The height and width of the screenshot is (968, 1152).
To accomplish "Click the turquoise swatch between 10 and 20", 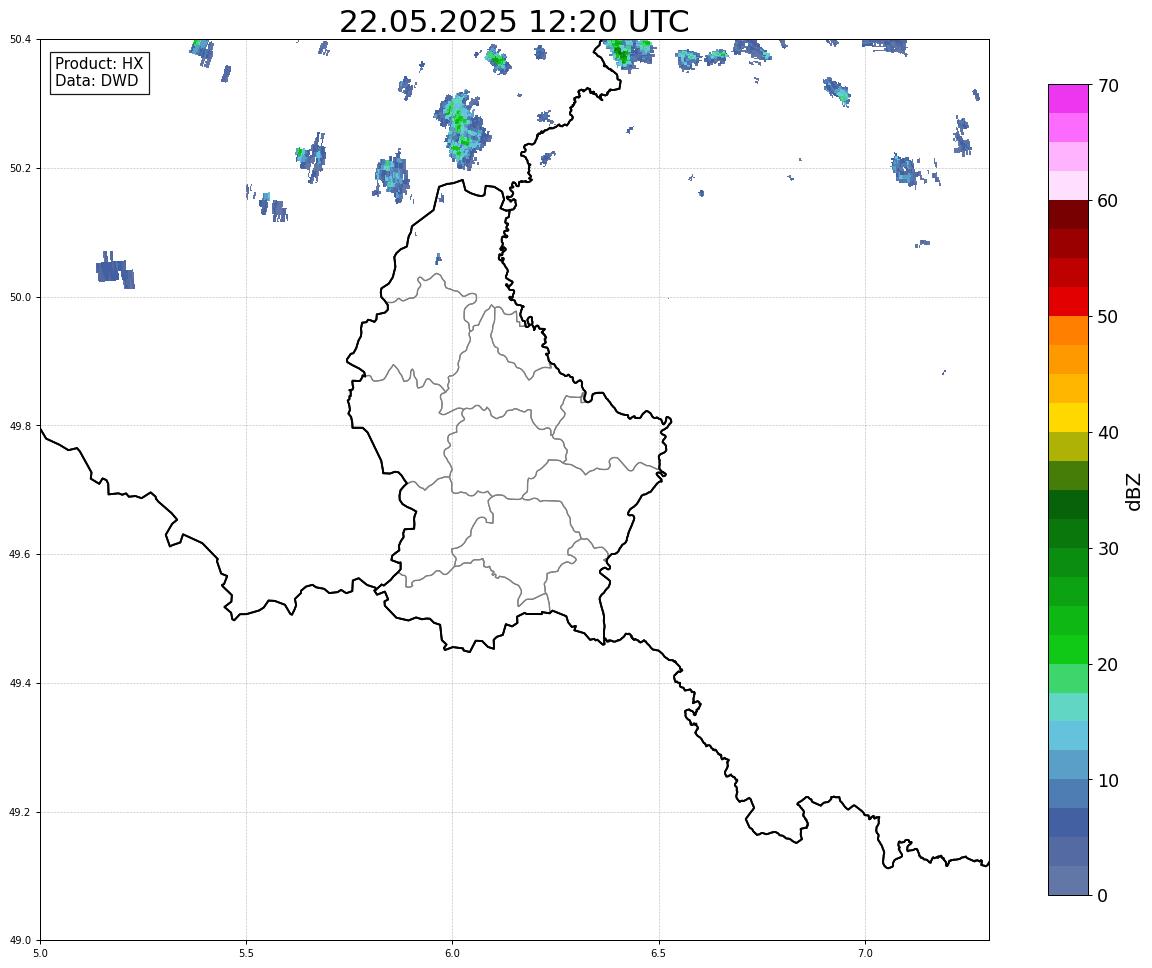I will pos(1068,707).
